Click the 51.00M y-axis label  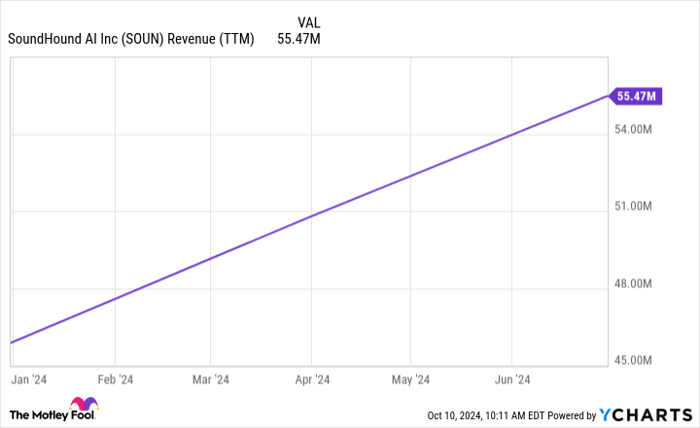pos(633,206)
